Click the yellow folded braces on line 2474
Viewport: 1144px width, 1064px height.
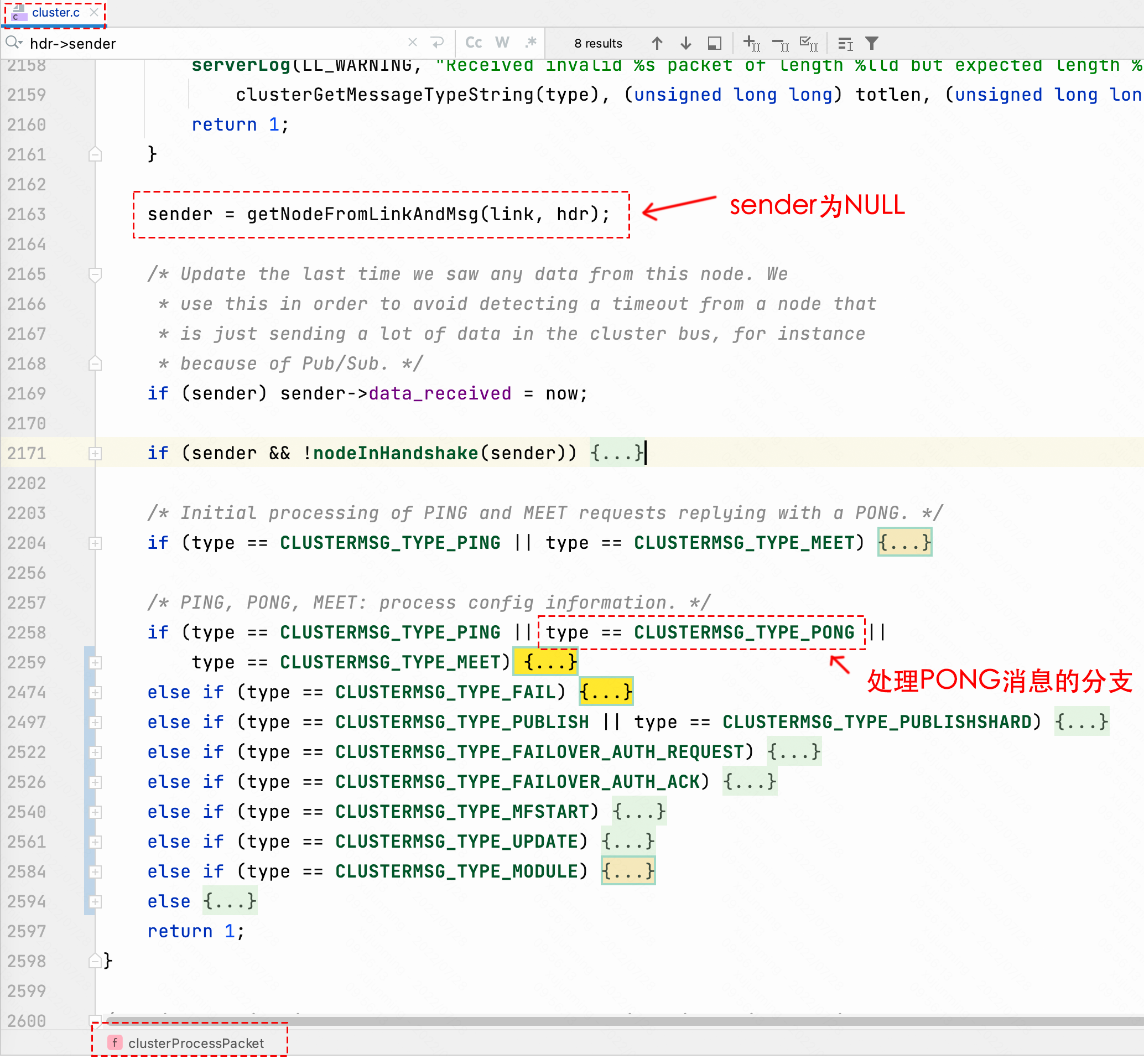[x=605, y=692]
